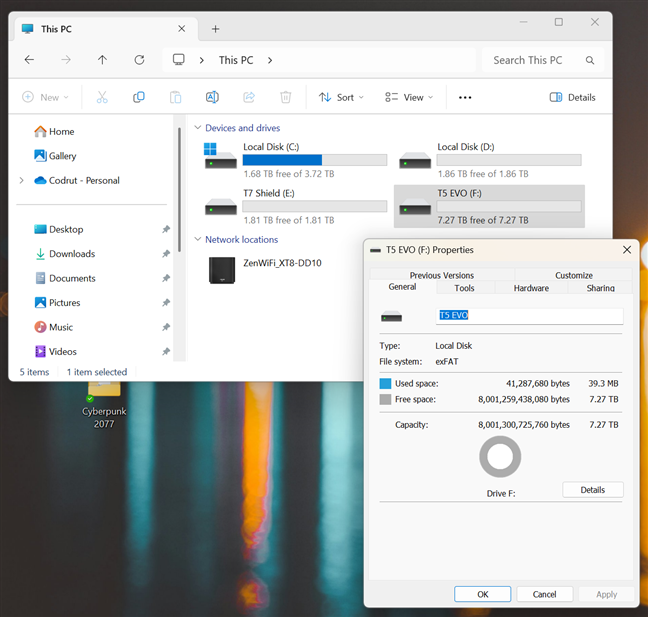Click the navigation pane scrollbar
The width and height of the screenshot is (648, 617).
pos(179,190)
